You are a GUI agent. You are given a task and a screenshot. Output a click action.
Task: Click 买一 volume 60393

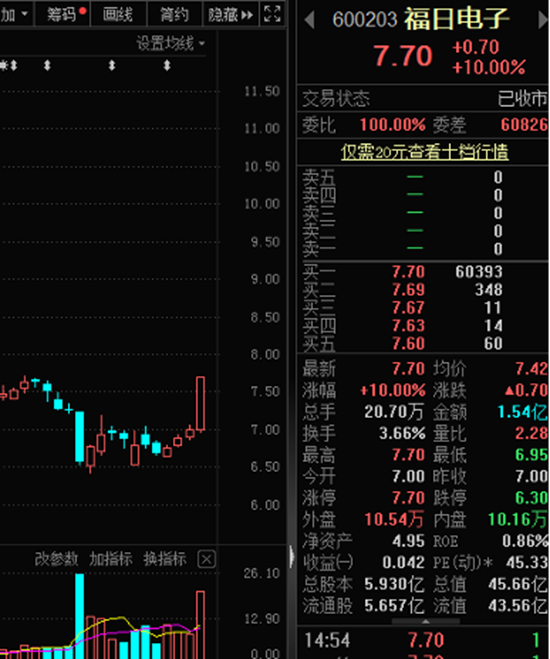pyautogui.click(x=479, y=272)
